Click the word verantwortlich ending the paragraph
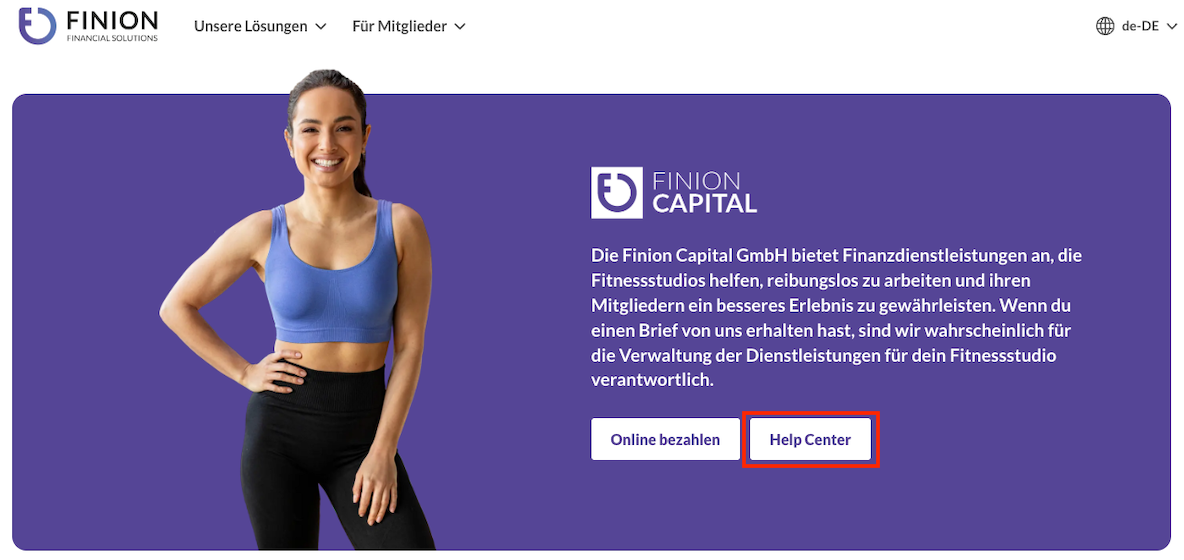Image resolution: width=1184 pixels, height=560 pixels. coord(652,380)
